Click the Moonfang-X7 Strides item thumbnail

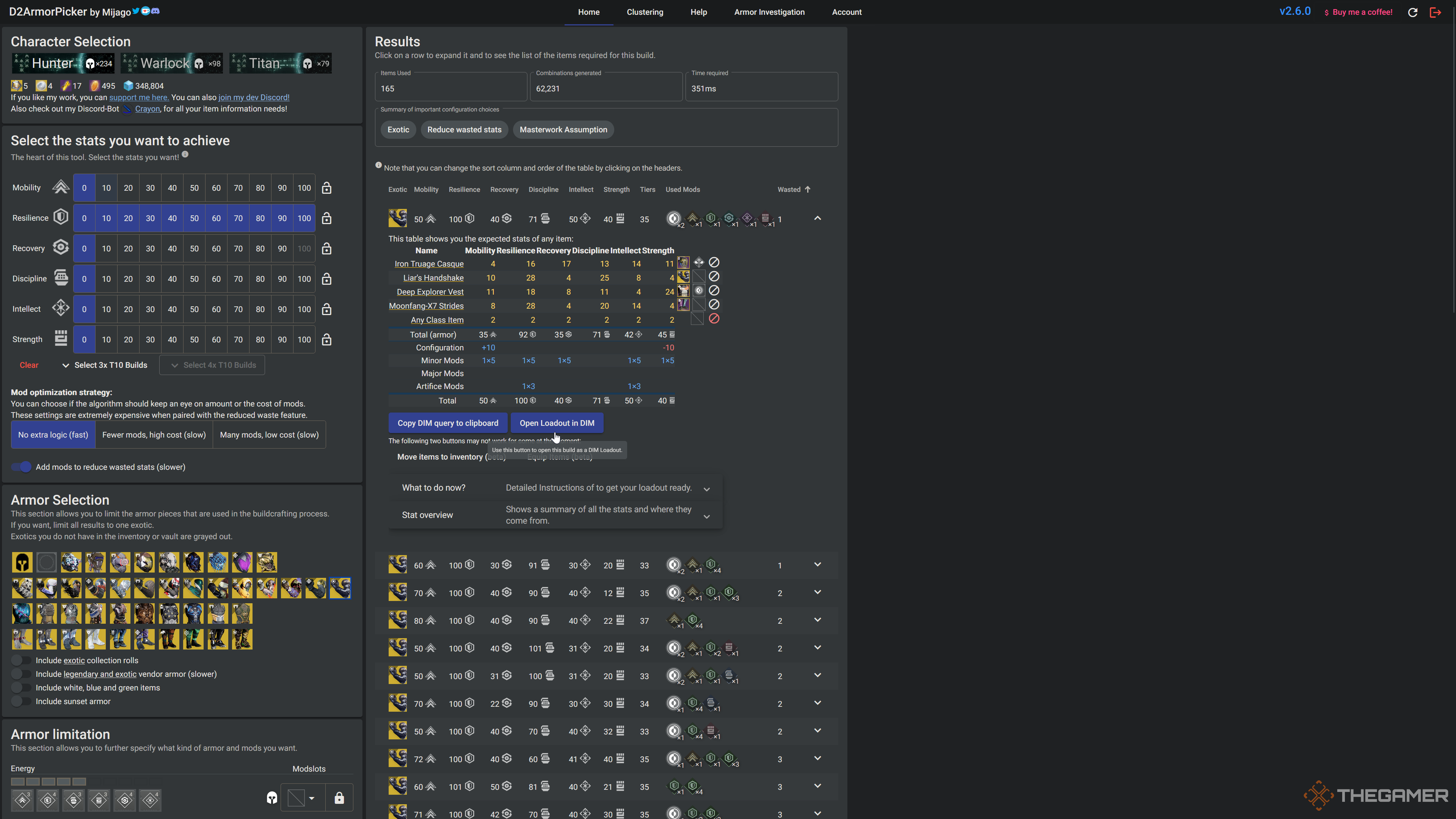point(683,304)
